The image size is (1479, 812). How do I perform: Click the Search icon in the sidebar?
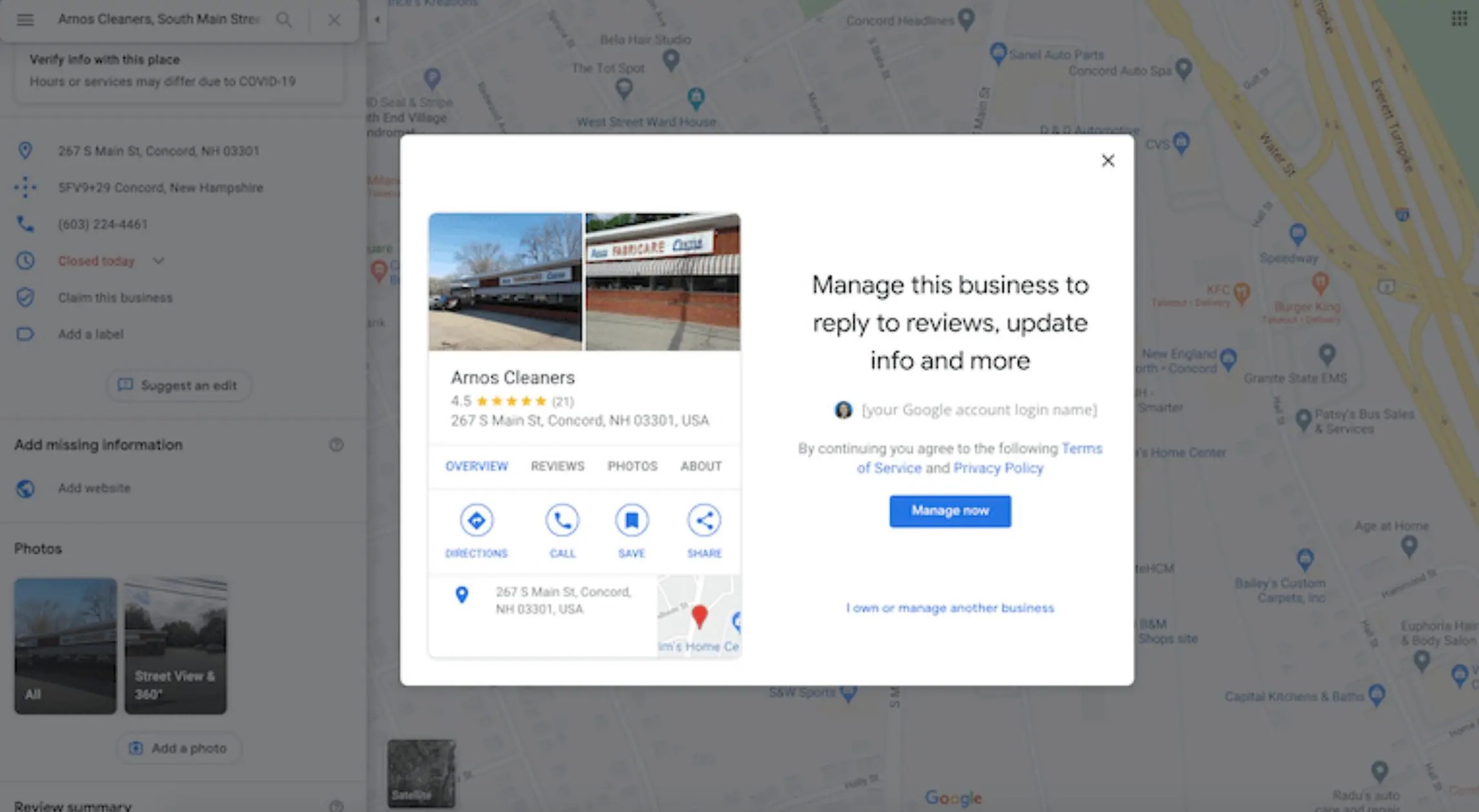coord(283,20)
